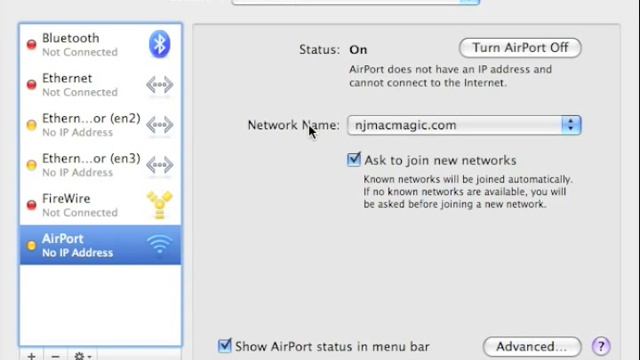This screenshot has width=640, height=360.
Task: Select Bluetooth service in the list
Action: tap(100, 44)
